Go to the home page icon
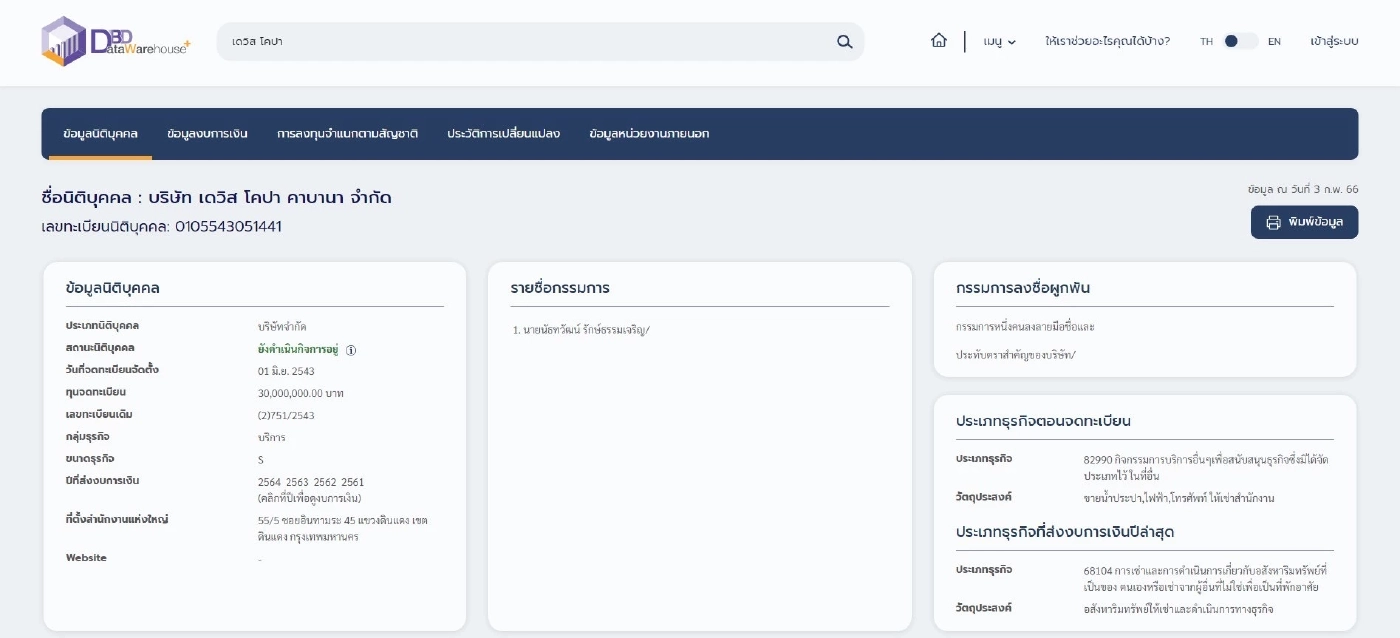The image size is (1400, 638). 938,41
